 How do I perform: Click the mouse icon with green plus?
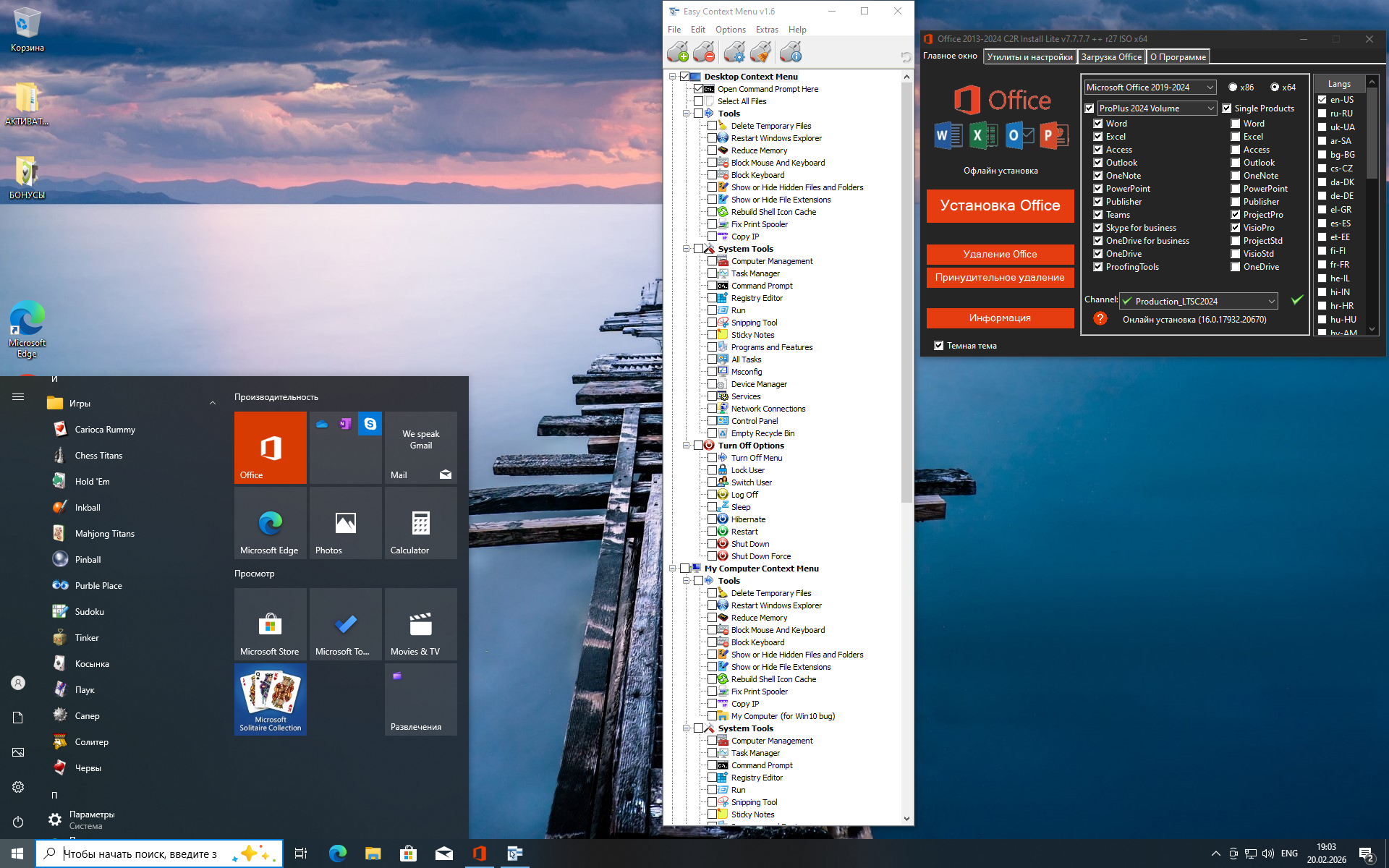678,52
